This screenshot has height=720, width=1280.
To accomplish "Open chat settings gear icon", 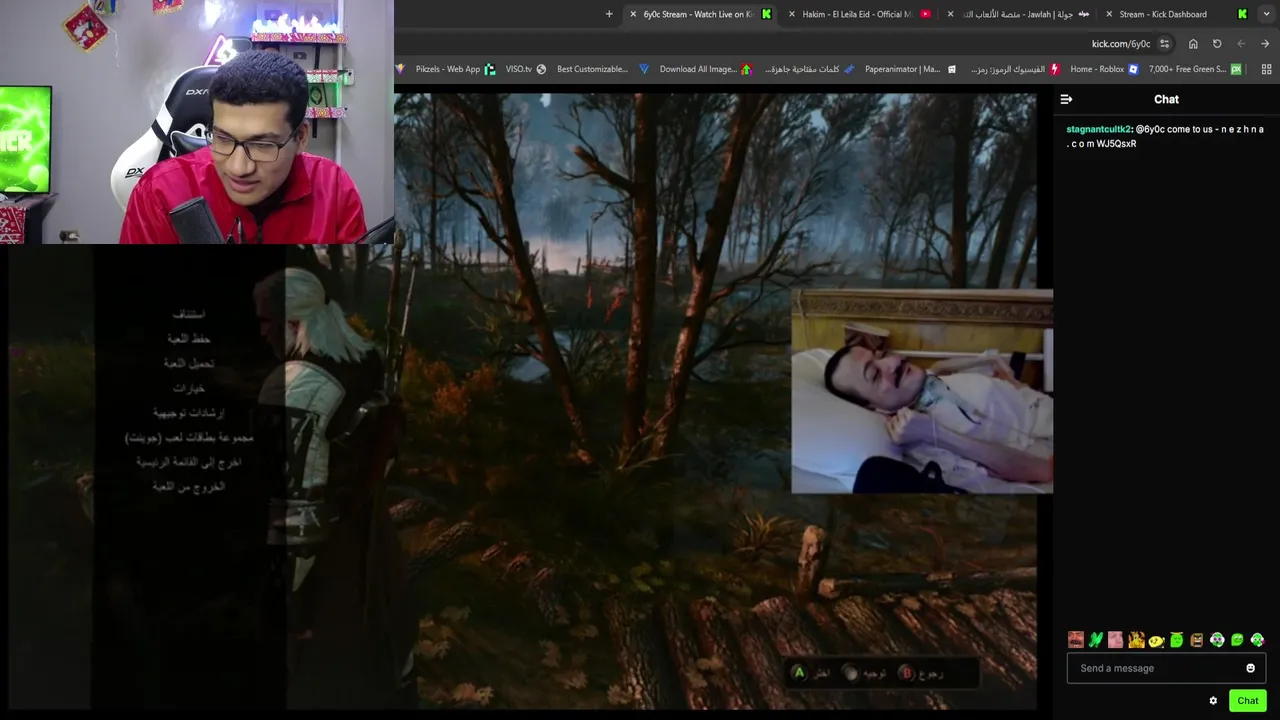I will [1213, 701].
